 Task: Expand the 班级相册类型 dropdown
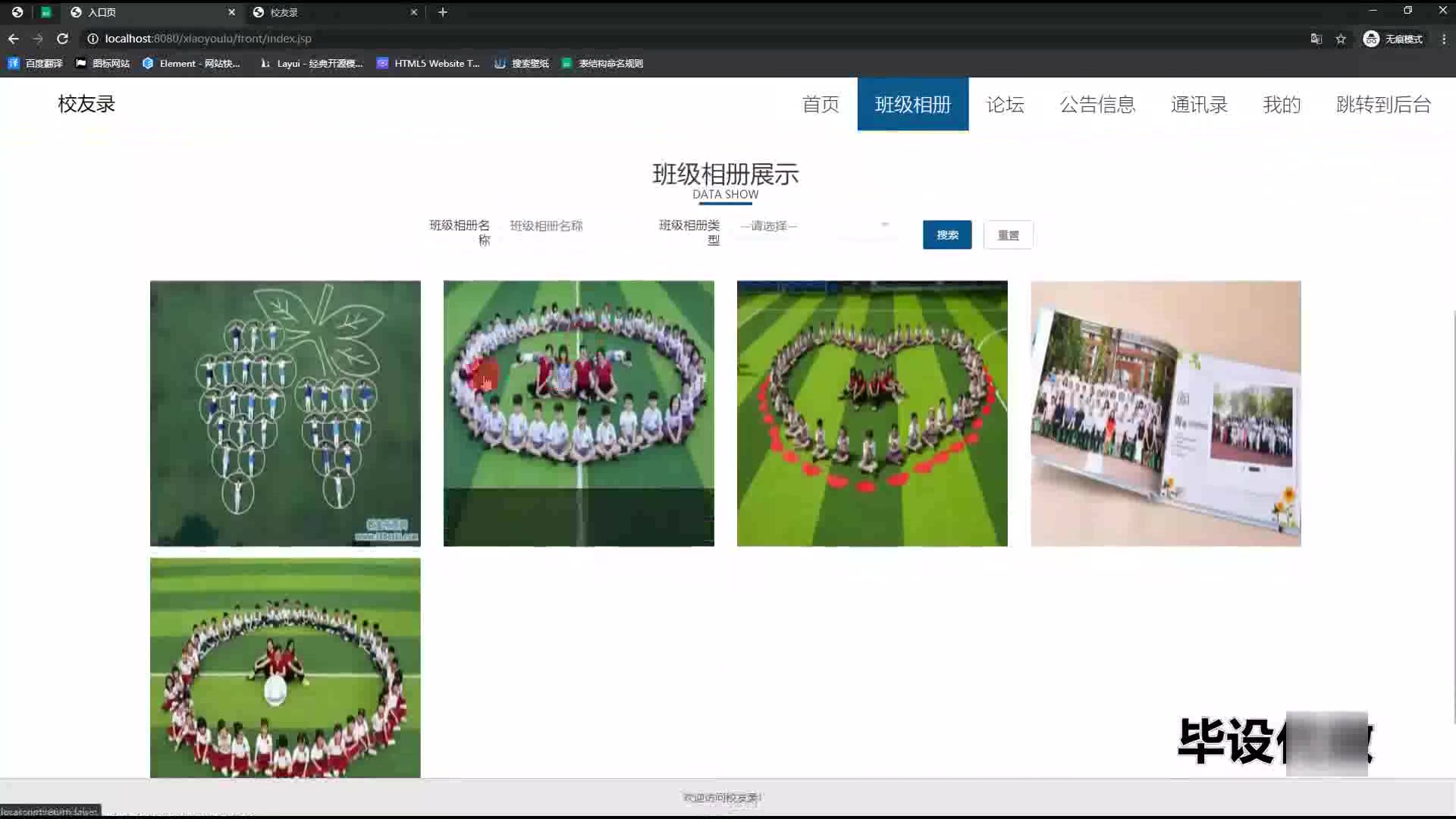[815, 226]
